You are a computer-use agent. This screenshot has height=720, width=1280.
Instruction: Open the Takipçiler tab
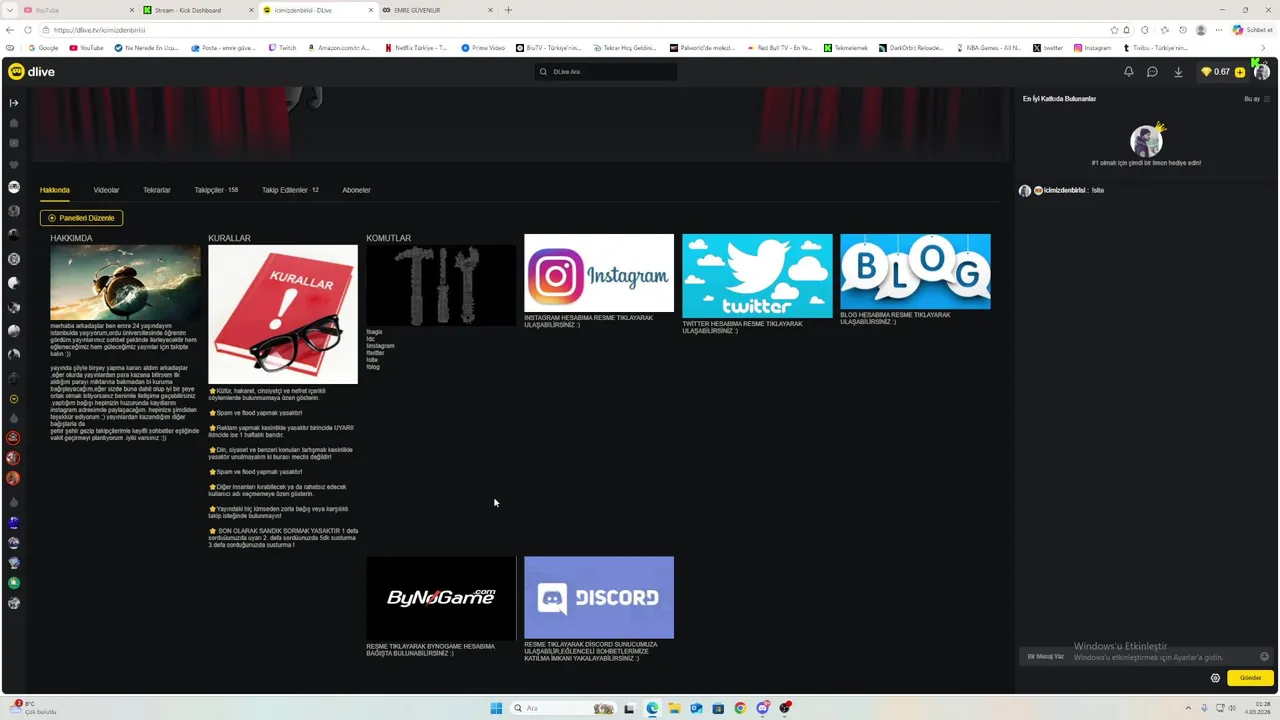click(x=216, y=190)
